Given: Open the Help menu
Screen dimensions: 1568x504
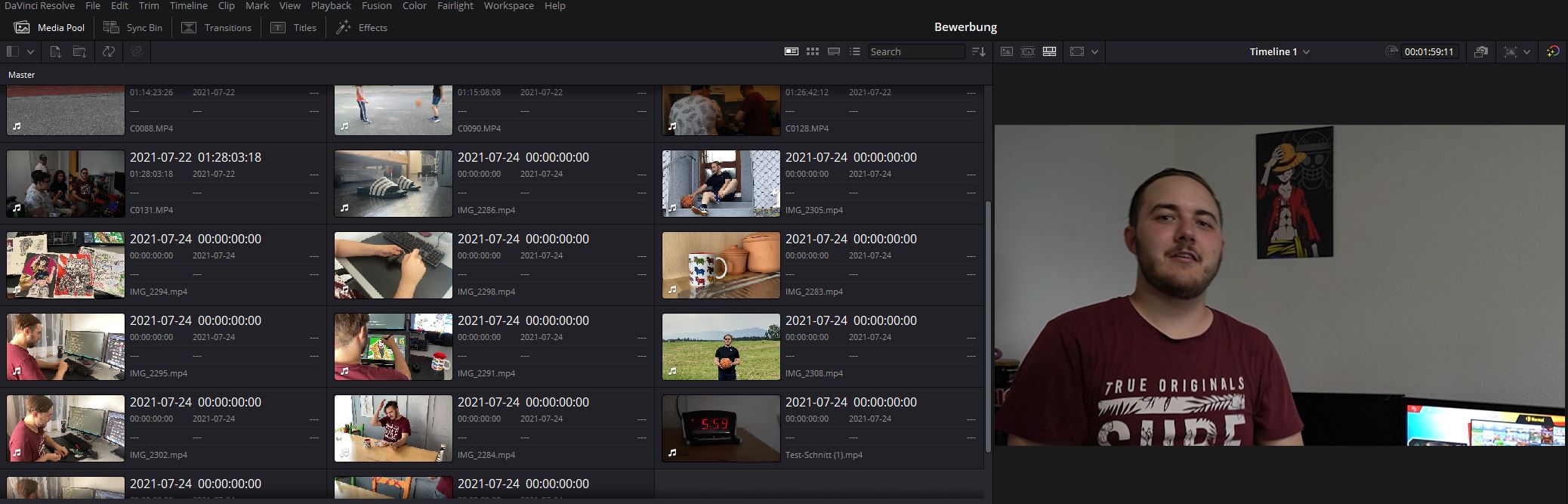Looking at the screenshot, I should [x=555, y=5].
